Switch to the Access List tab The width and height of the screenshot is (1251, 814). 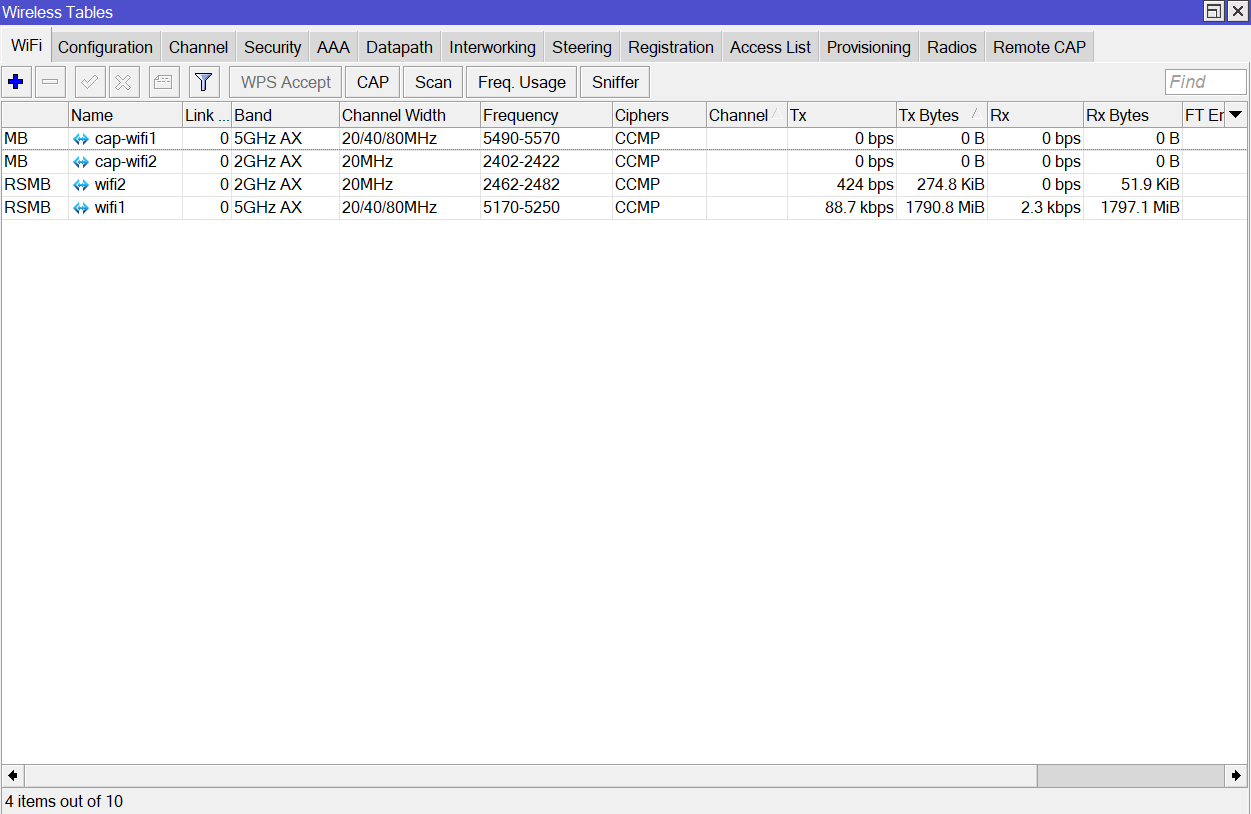pyautogui.click(x=770, y=47)
